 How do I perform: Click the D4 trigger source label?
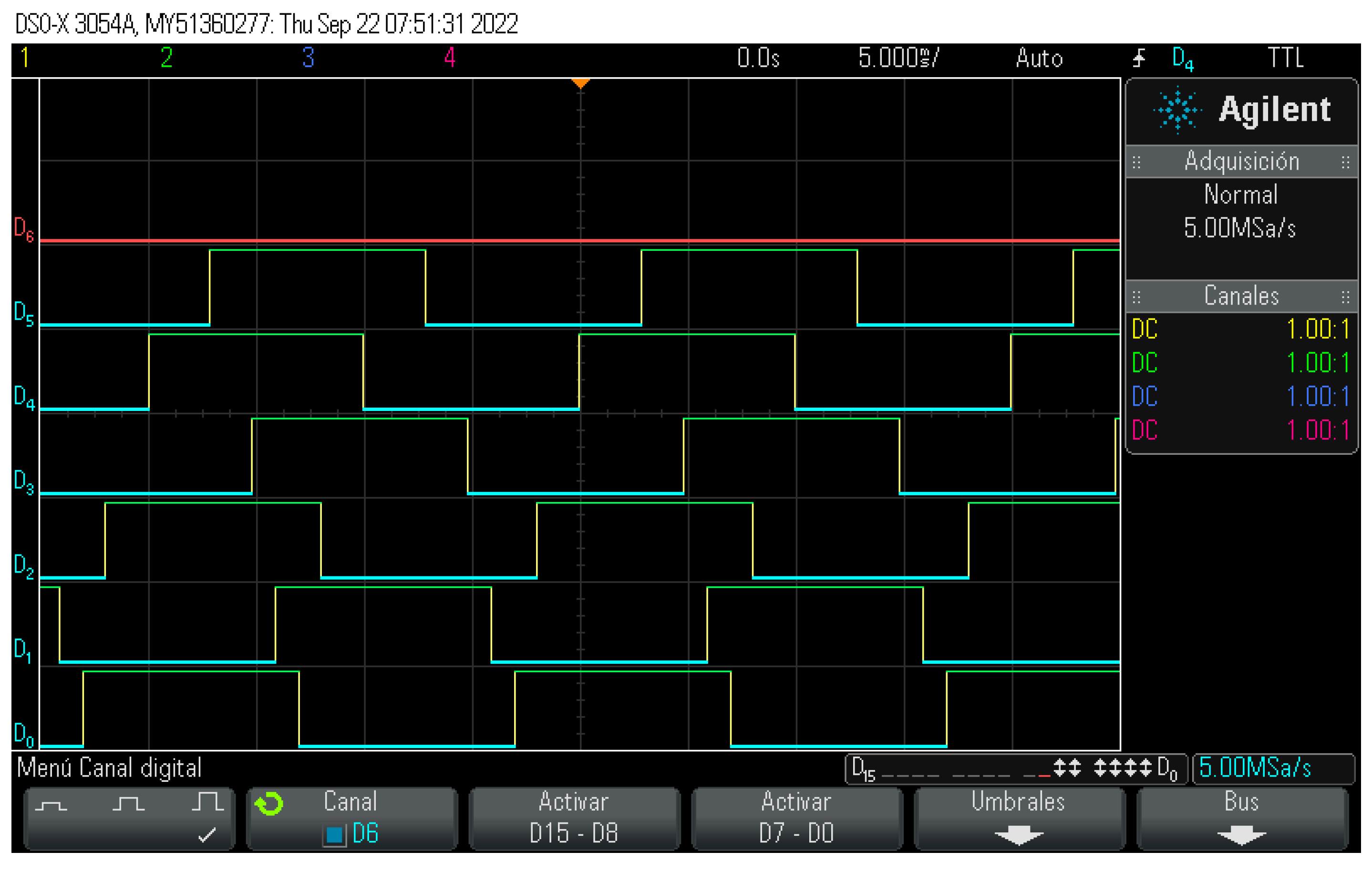1183,59
